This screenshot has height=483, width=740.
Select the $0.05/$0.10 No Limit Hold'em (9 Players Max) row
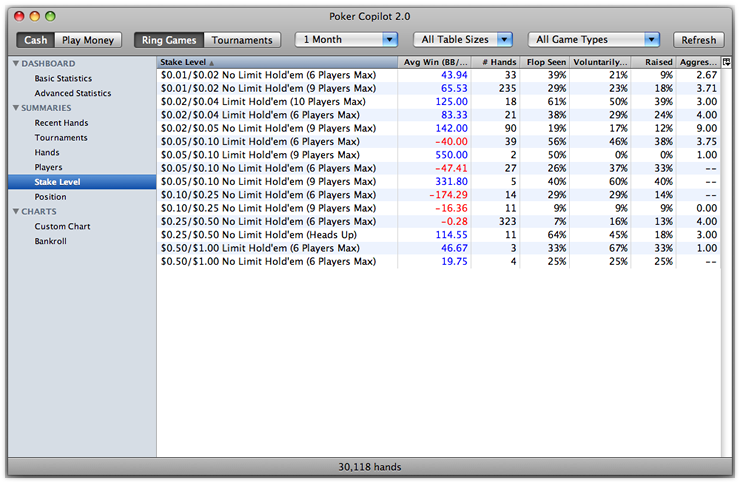coord(438,181)
